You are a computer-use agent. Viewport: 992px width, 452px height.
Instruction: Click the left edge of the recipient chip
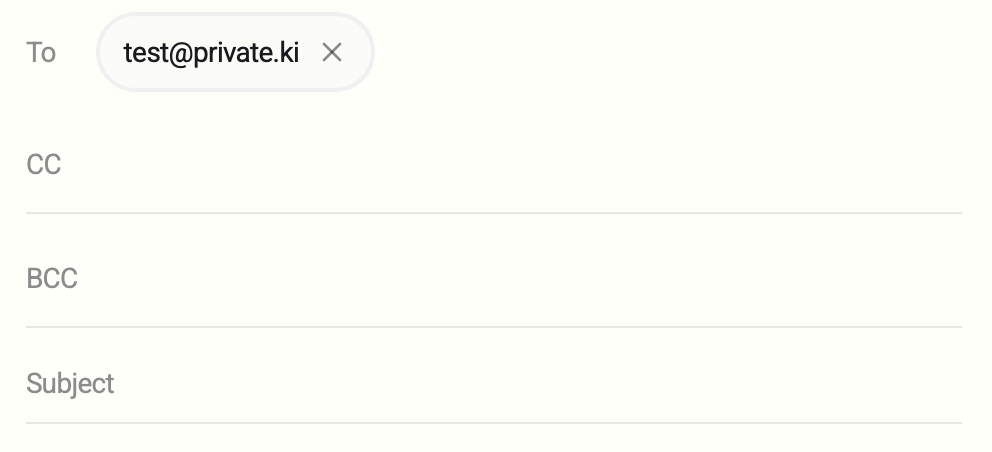(x=106, y=53)
